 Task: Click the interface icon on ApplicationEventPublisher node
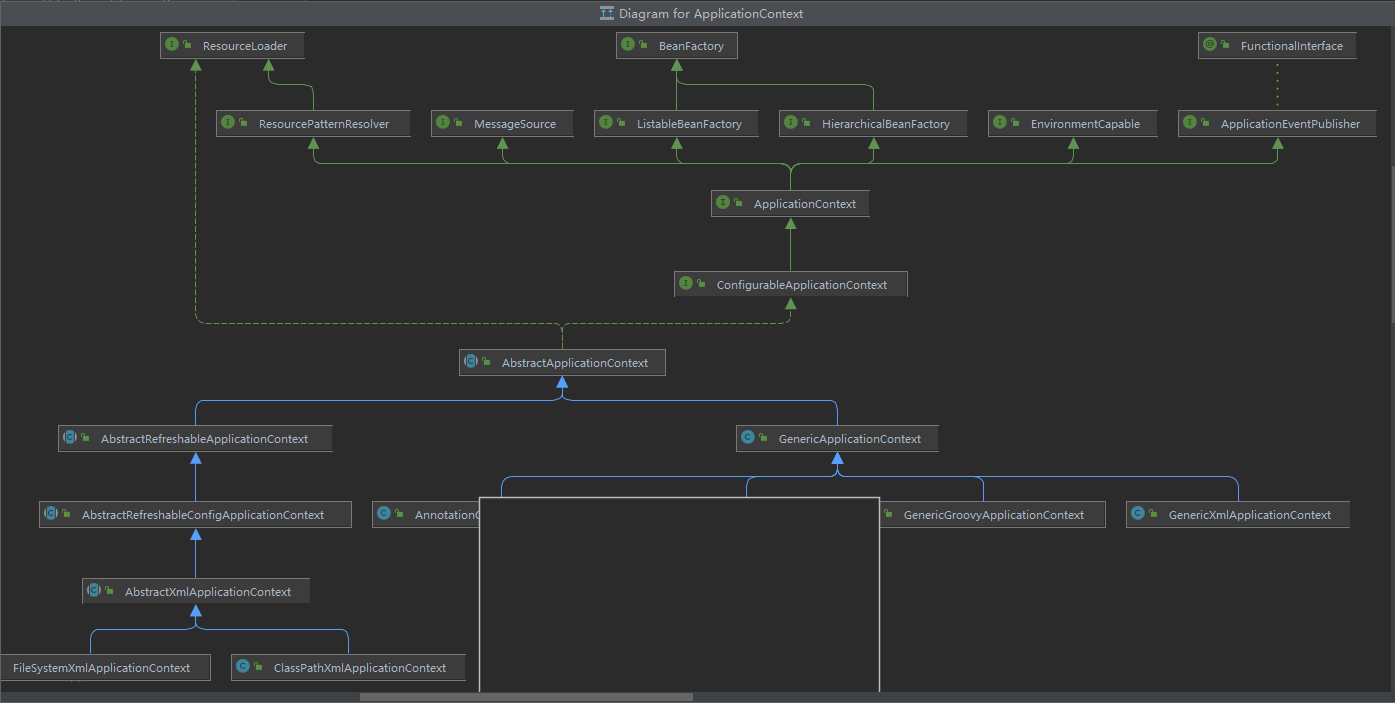point(1190,123)
